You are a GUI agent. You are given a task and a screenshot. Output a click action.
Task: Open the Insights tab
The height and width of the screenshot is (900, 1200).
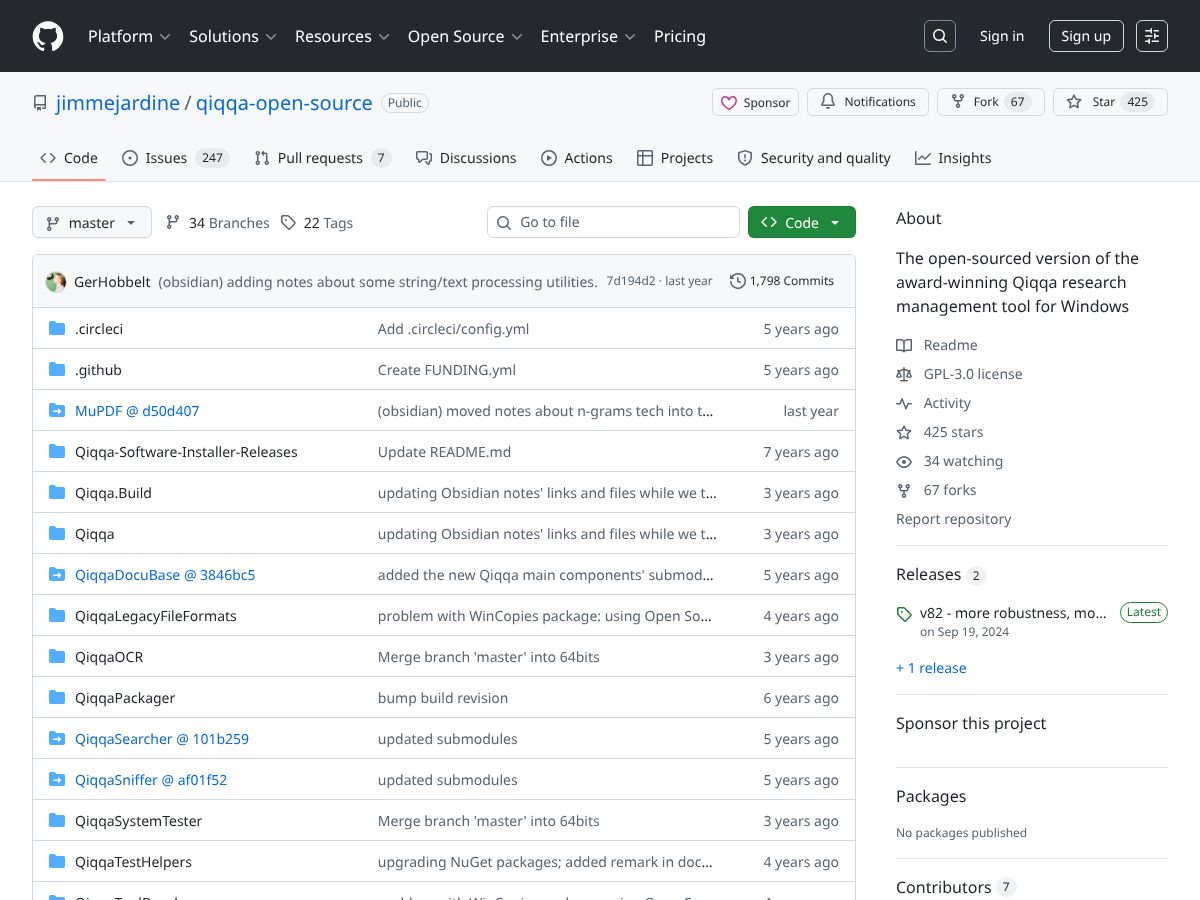(953, 158)
